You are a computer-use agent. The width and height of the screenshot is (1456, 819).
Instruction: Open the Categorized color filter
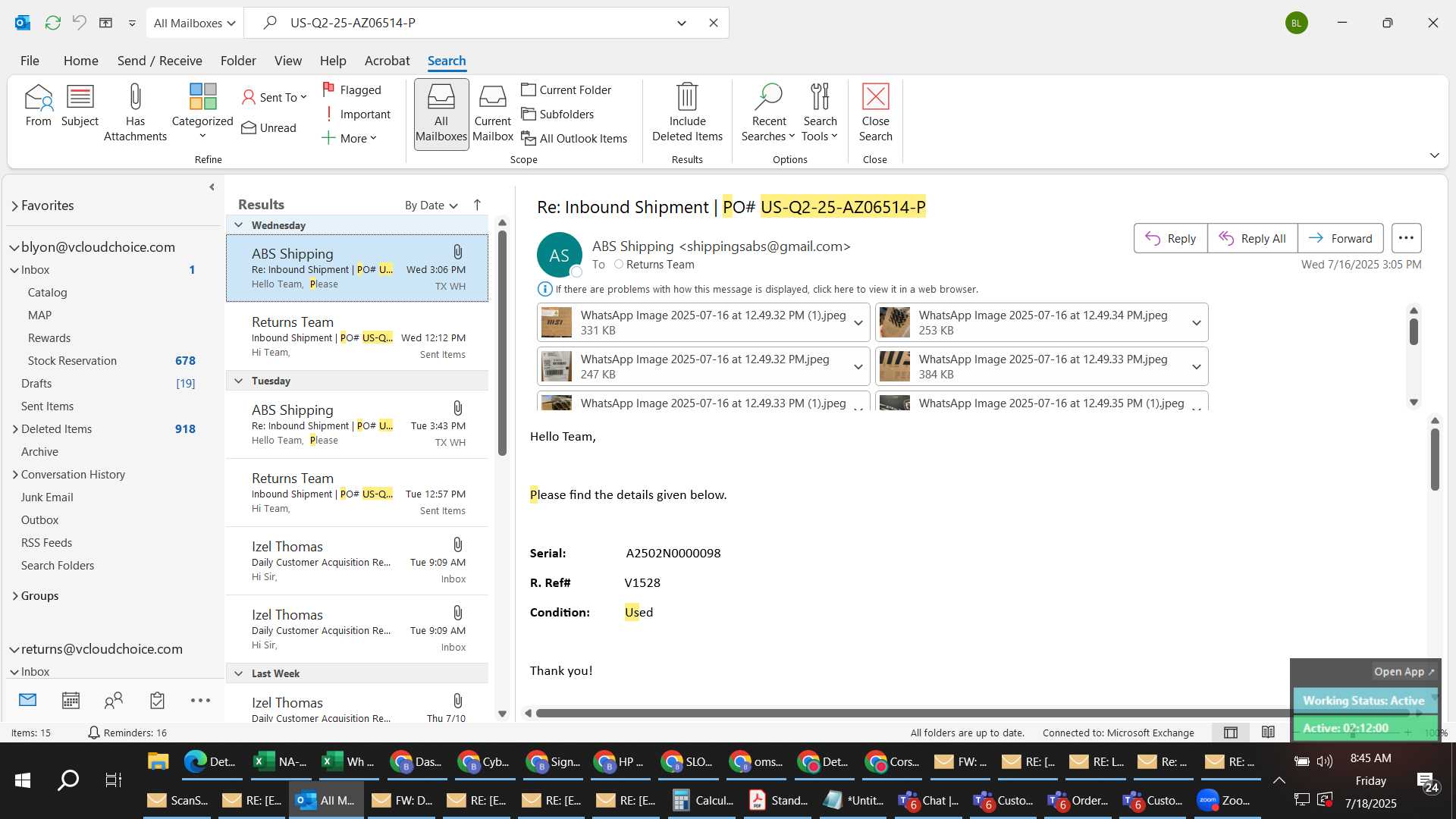[x=202, y=112]
